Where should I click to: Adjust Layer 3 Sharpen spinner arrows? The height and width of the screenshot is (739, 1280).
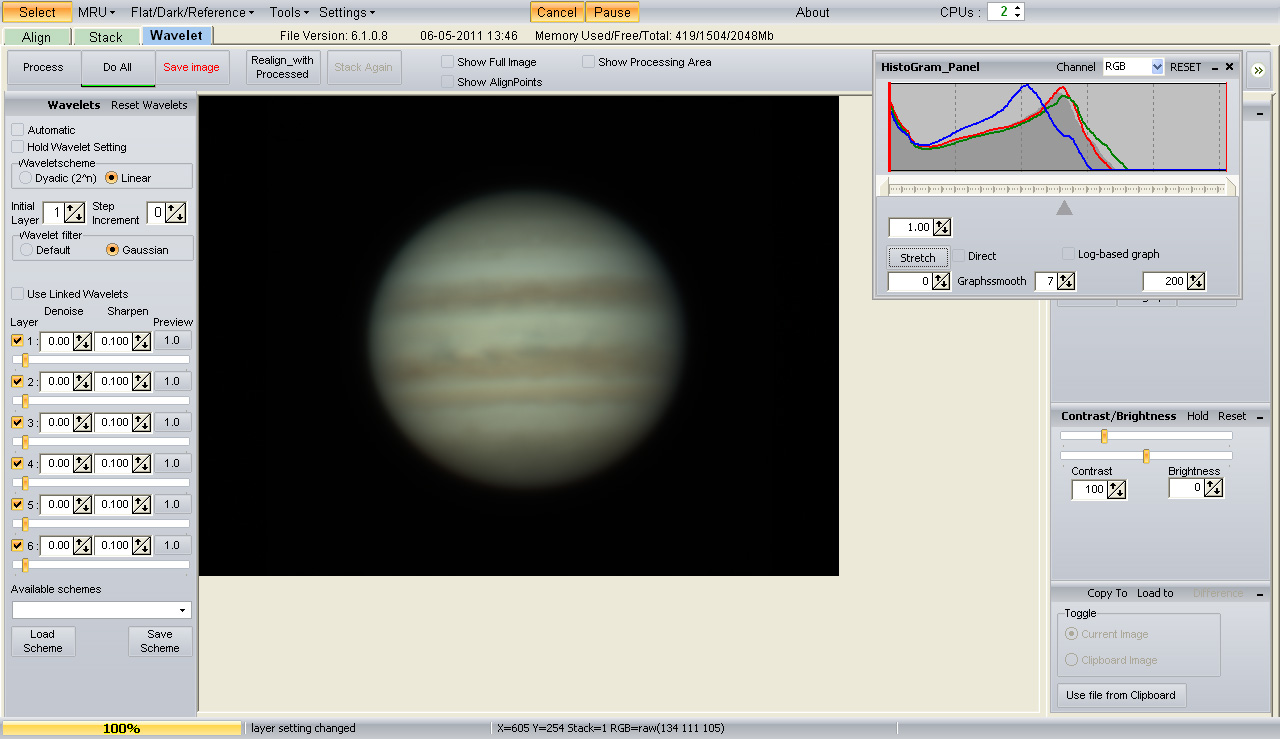click(x=141, y=422)
